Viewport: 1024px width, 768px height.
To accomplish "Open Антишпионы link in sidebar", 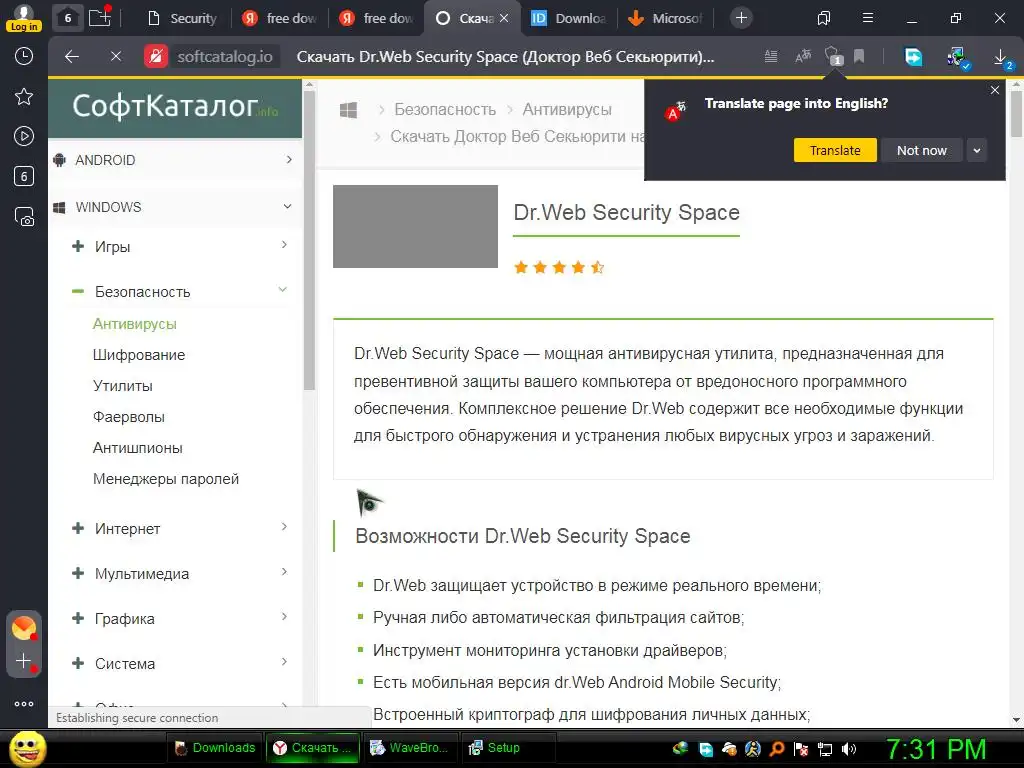I will point(137,448).
